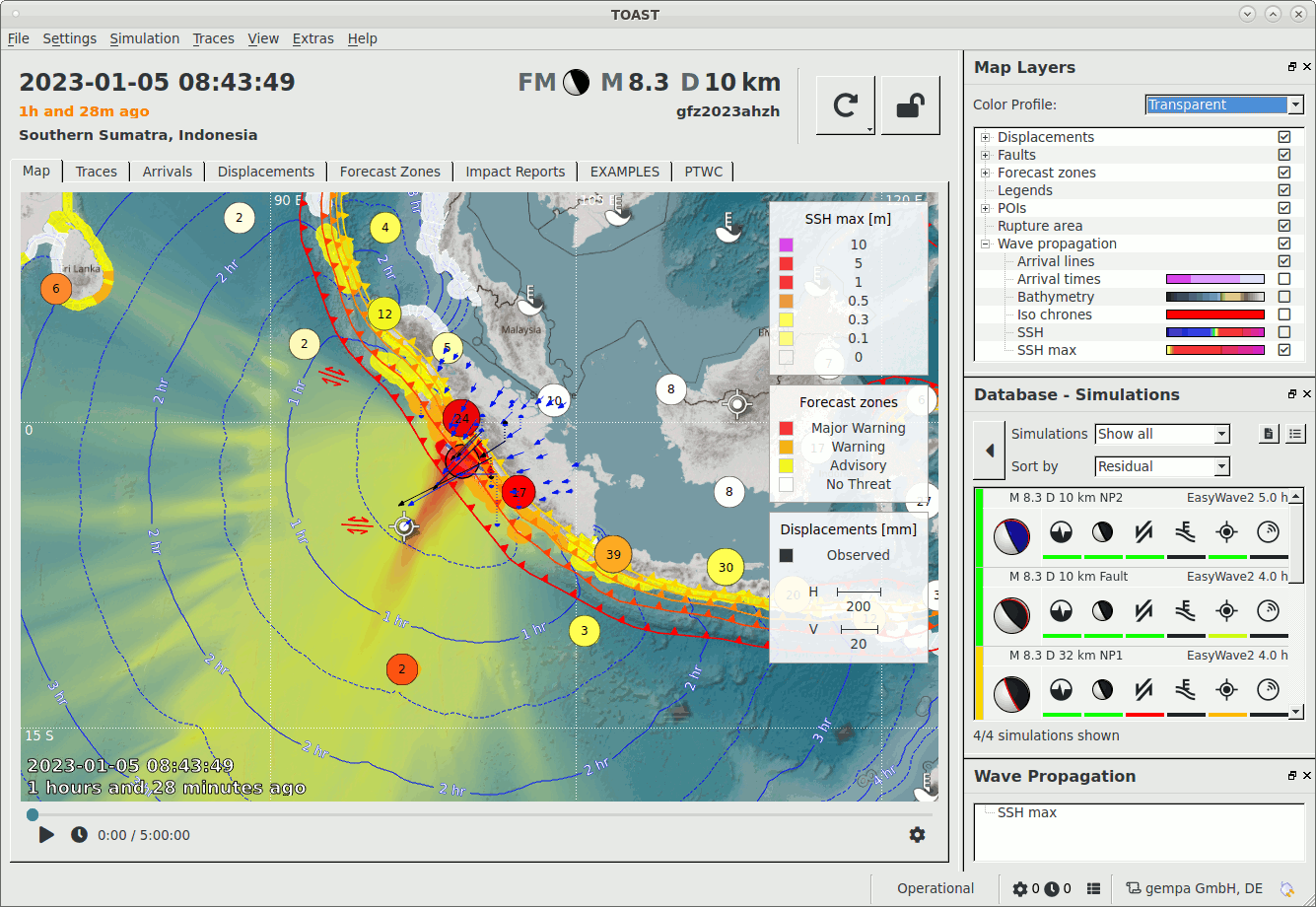1316x907 pixels.
Task: Click the NP2 simulation beachball thumbnail
Action: point(1011,536)
